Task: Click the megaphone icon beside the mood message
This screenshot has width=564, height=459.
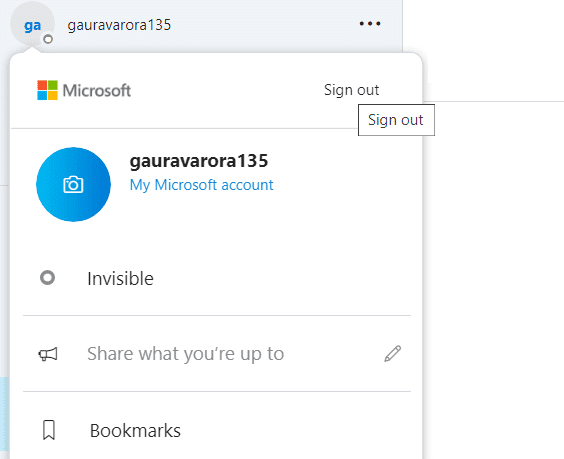Action: pyautogui.click(x=48, y=354)
